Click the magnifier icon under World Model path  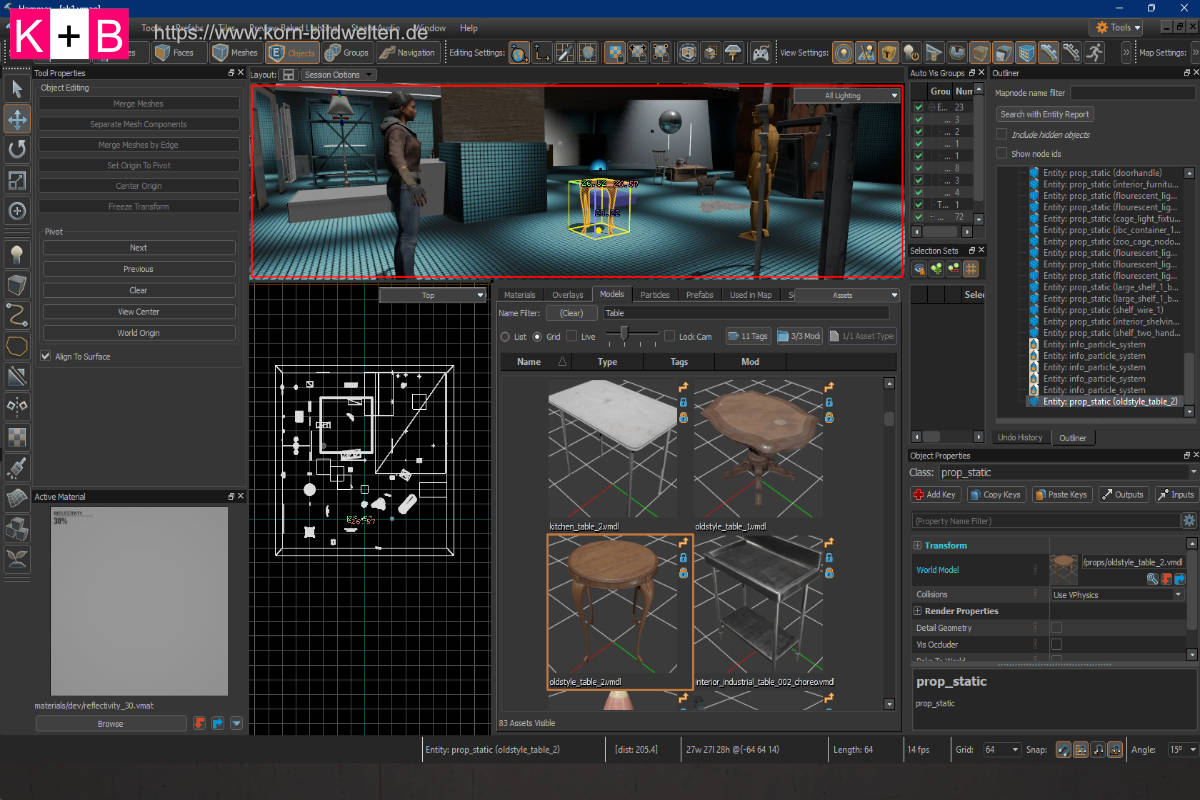tap(1153, 579)
